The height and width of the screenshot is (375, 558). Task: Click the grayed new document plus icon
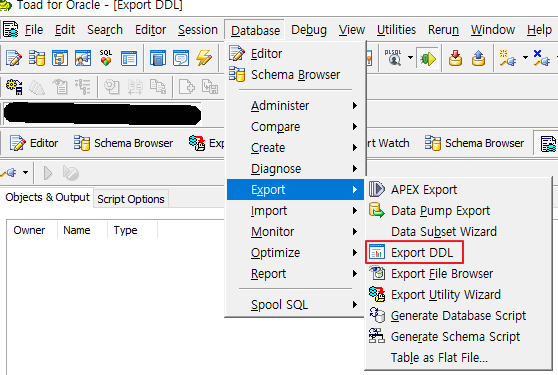coord(186,86)
